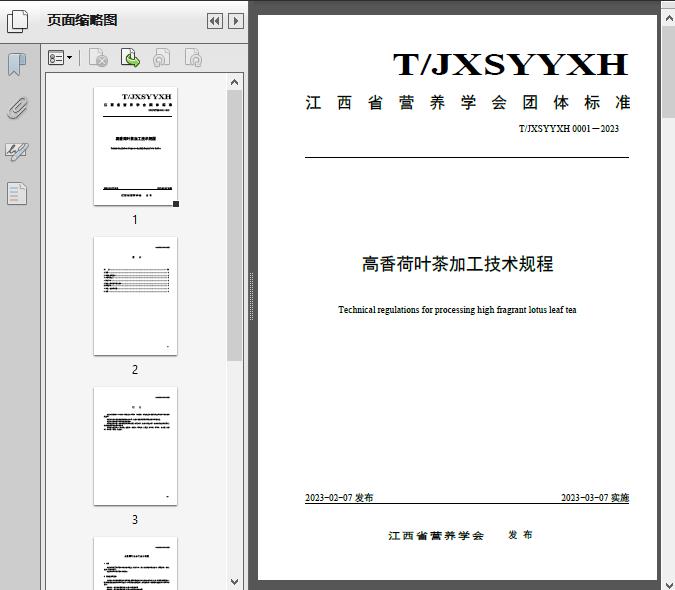Image resolution: width=675 pixels, height=590 pixels.
Task: Click the extract pages green arrow icon
Action: point(130,58)
